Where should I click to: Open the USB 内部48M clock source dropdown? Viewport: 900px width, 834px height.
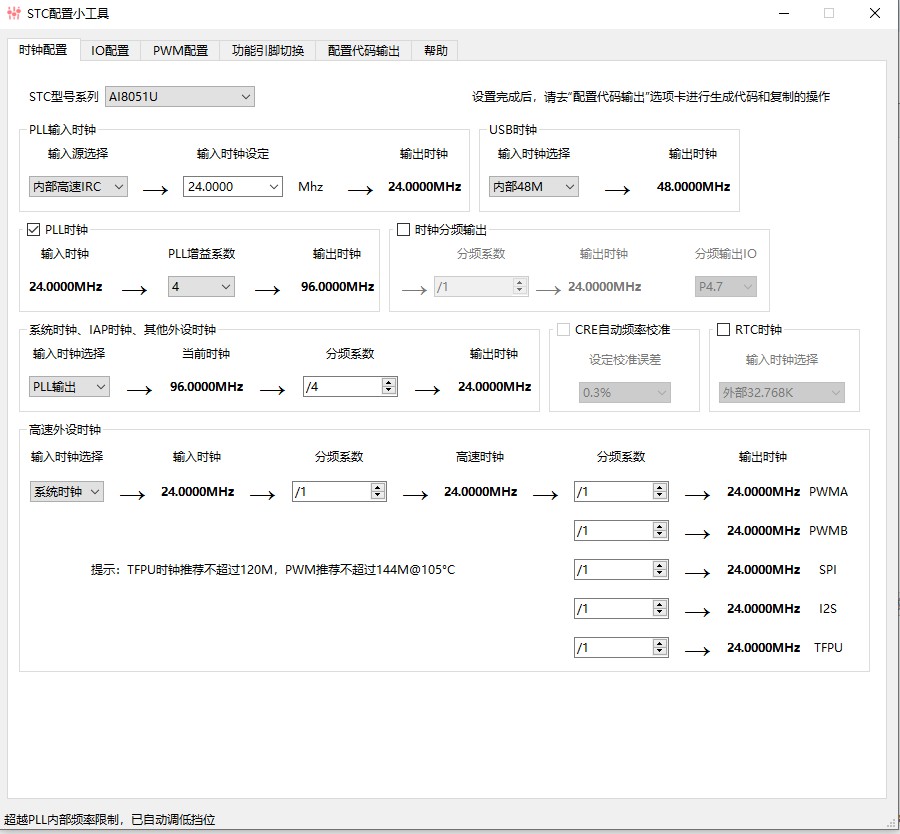534,187
